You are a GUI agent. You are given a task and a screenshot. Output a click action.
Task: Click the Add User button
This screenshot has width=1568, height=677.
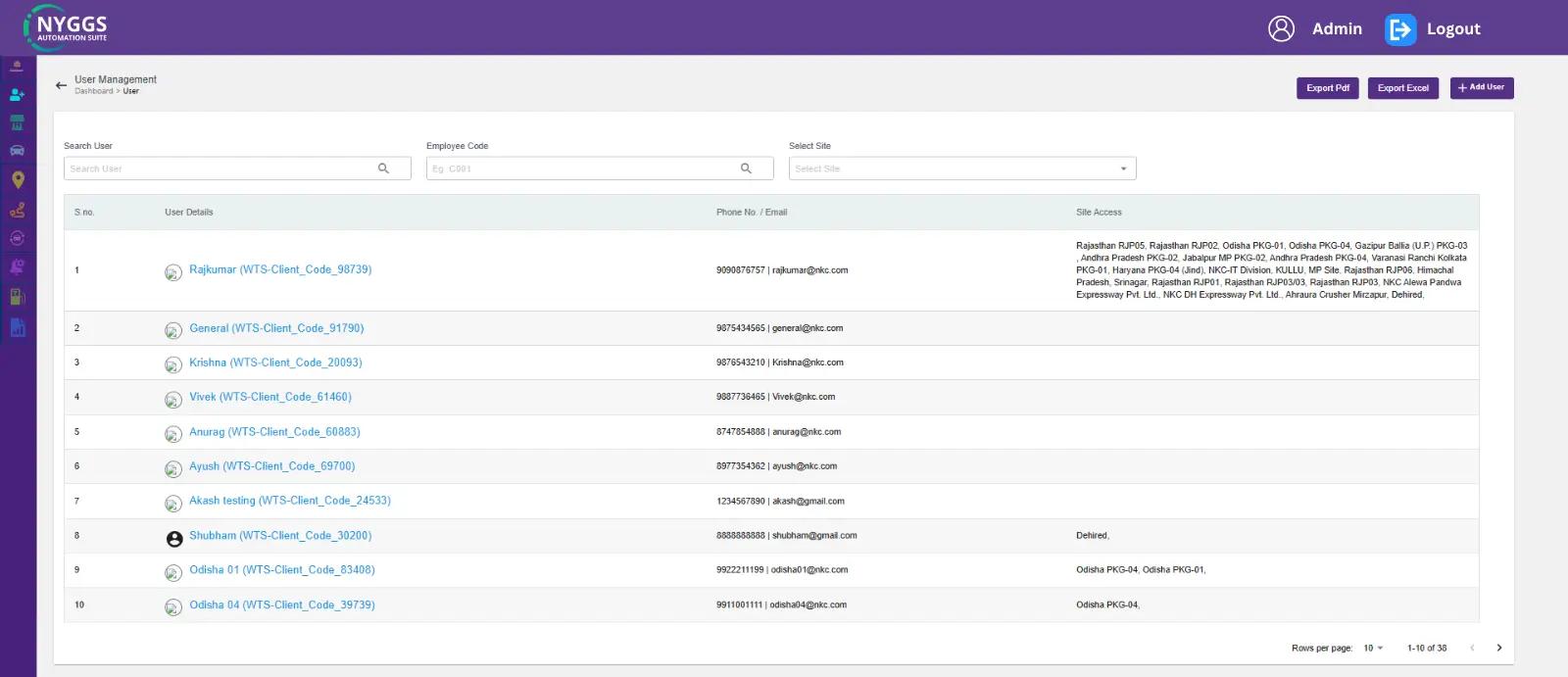coord(1481,88)
